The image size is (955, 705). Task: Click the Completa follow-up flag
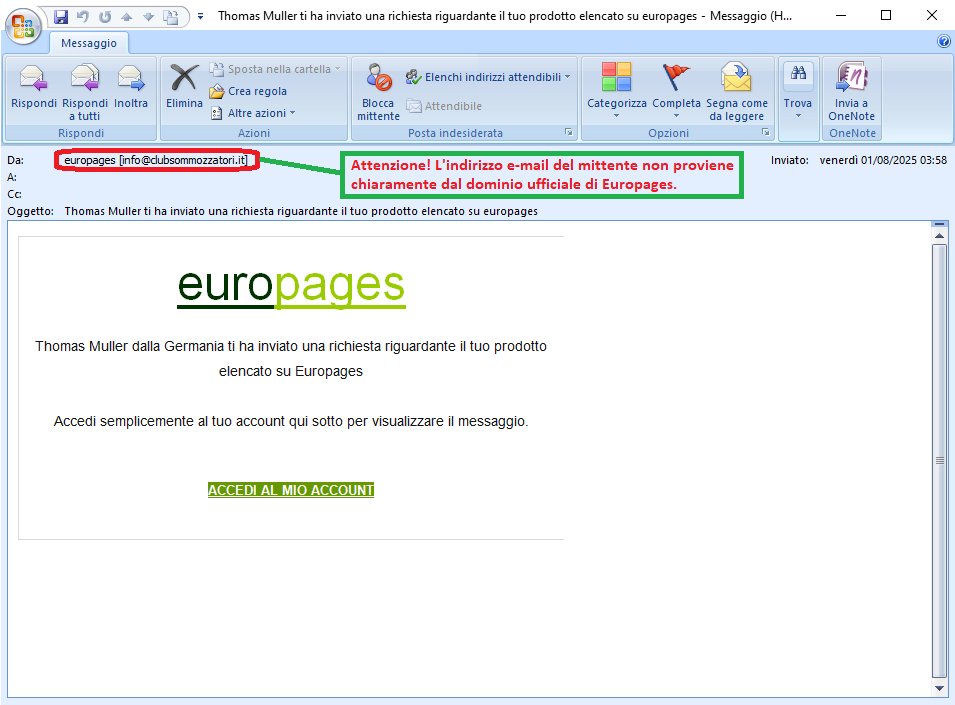click(x=676, y=90)
